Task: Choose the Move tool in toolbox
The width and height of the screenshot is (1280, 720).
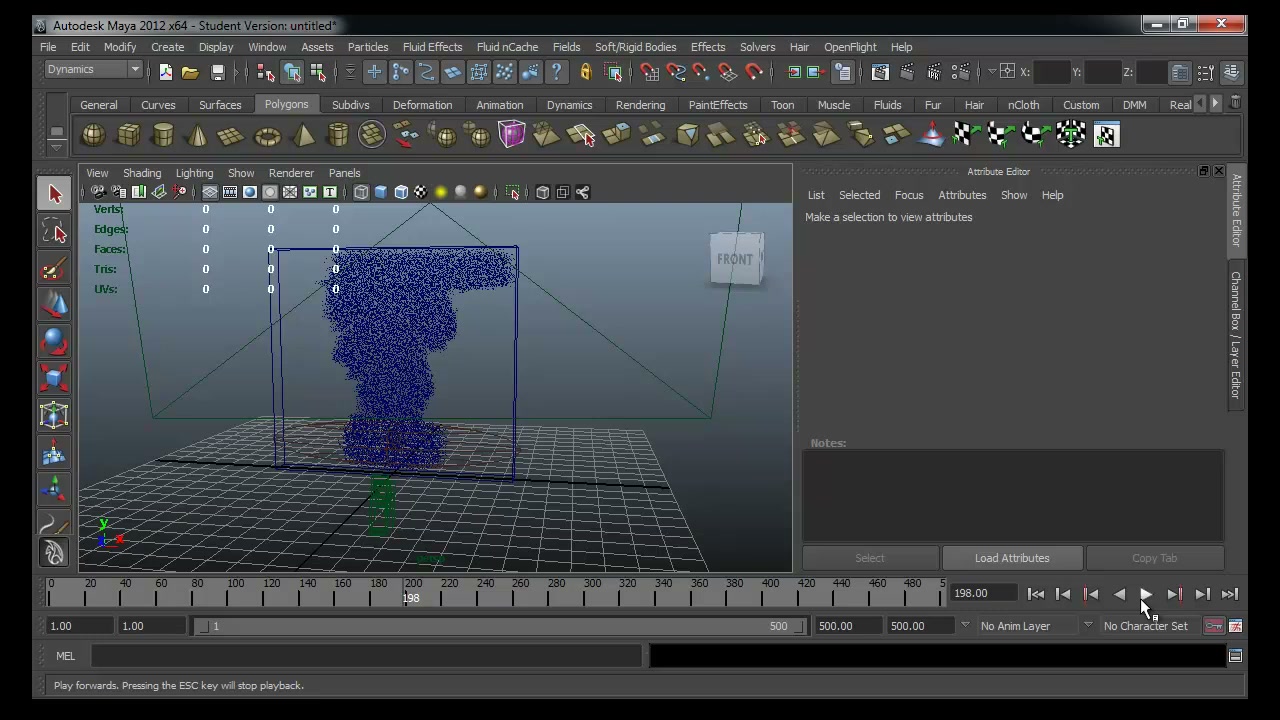Action: (54, 305)
